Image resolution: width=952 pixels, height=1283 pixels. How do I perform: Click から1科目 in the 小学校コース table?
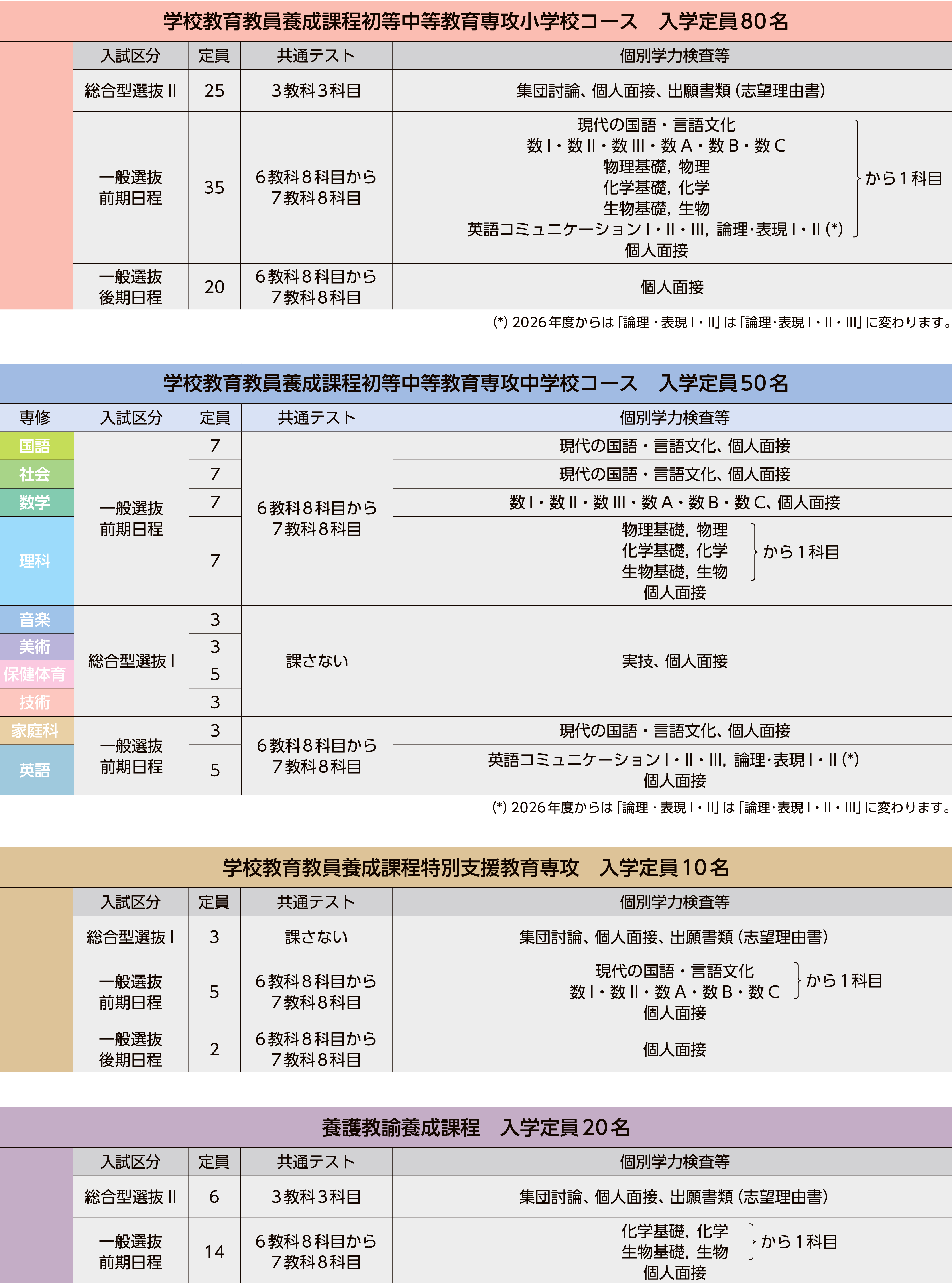(x=904, y=179)
